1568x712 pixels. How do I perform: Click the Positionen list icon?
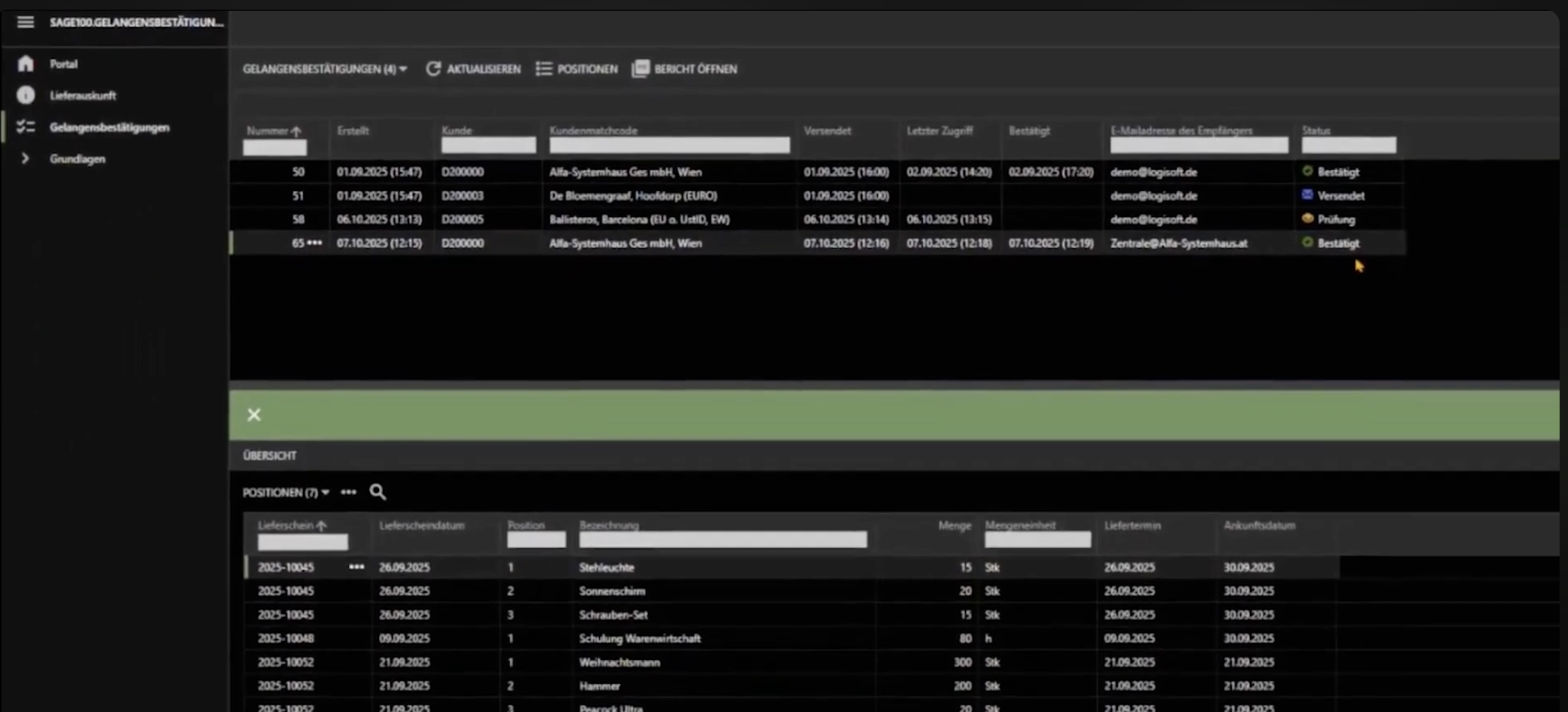pyautogui.click(x=543, y=69)
